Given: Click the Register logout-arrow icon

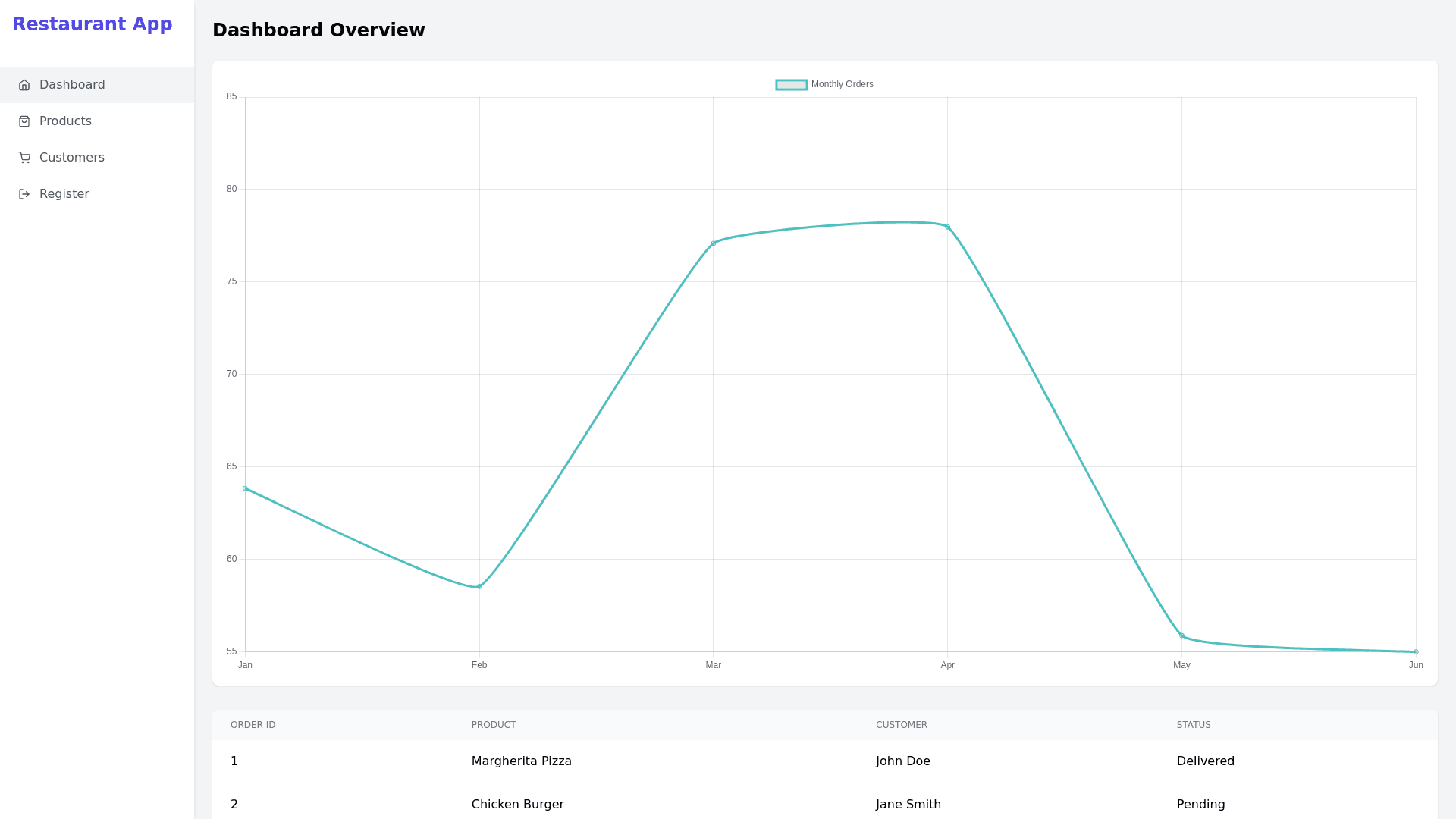Looking at the screenshot, I should (x=24, y=194).
